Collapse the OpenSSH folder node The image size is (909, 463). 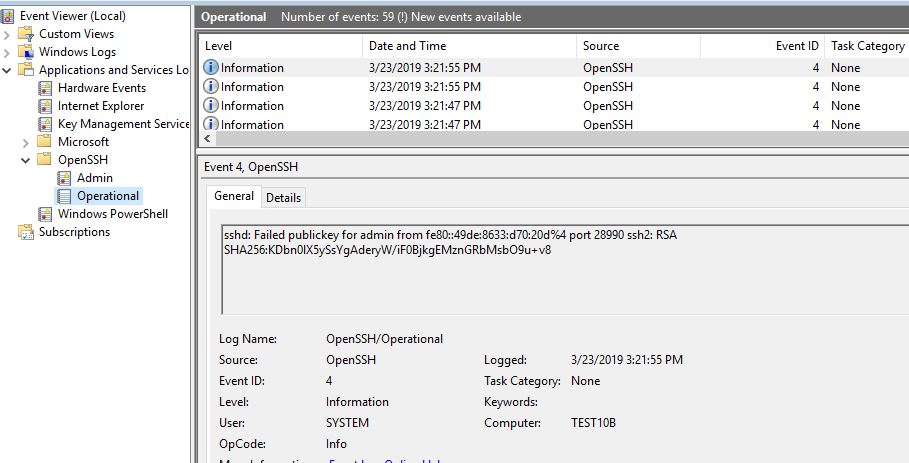pyautogui.click(x=26, y=161)
